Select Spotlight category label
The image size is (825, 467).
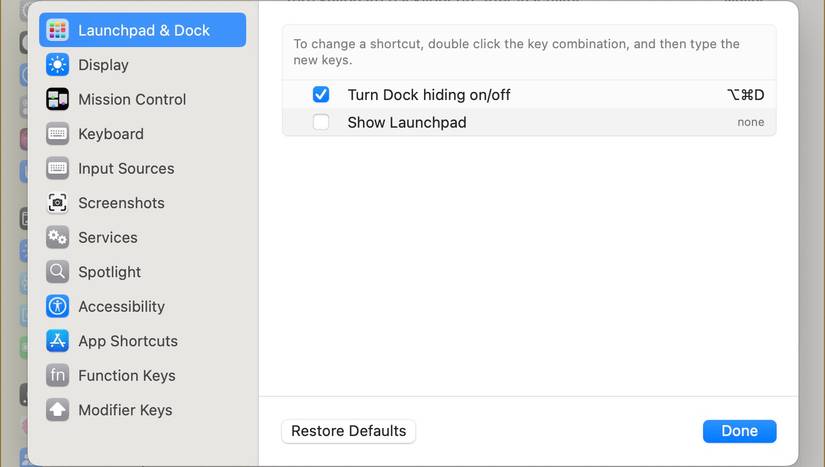[109, 272]
